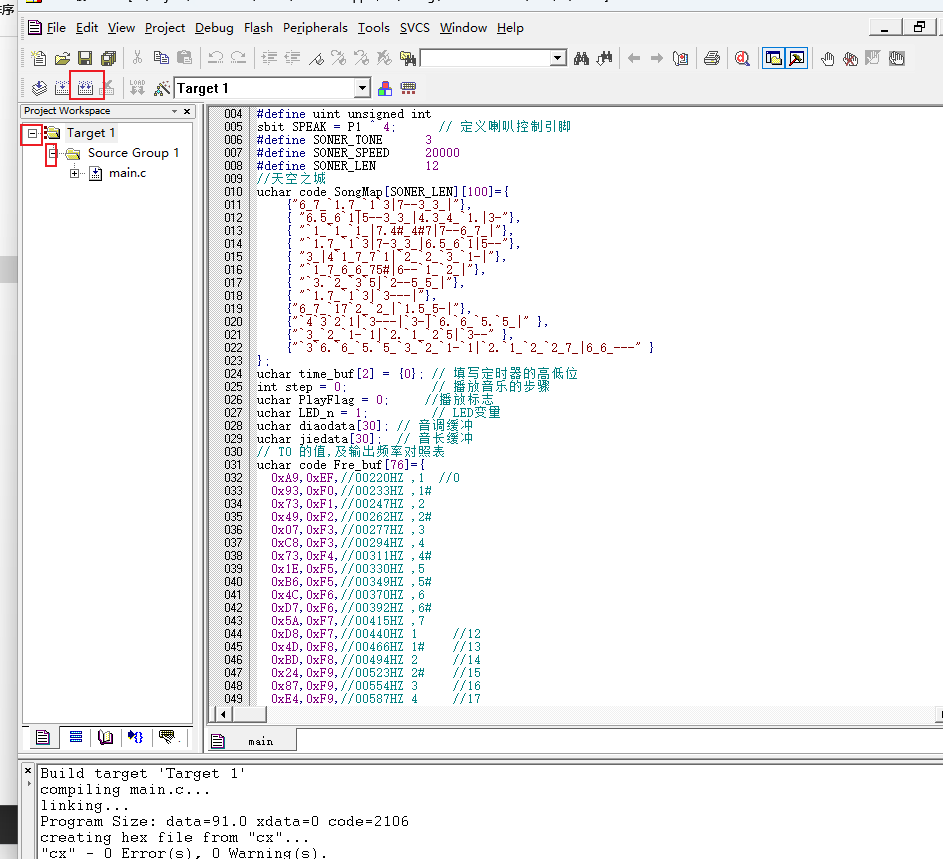Open Find in Files tool
The height and width of the screenshot is (859, 943).
coord(408,58)
